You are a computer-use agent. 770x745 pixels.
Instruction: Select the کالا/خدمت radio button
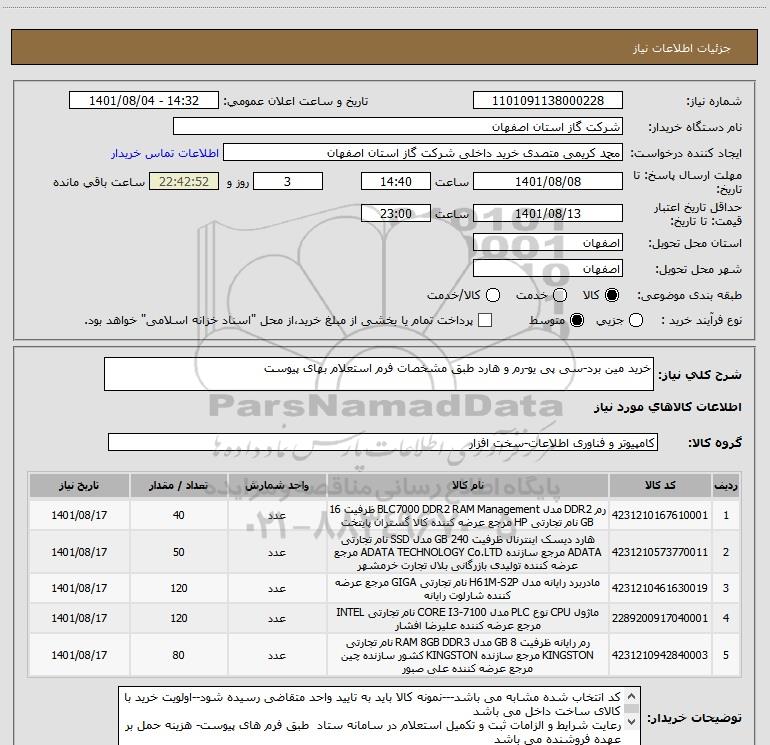(x=493, y=295)
